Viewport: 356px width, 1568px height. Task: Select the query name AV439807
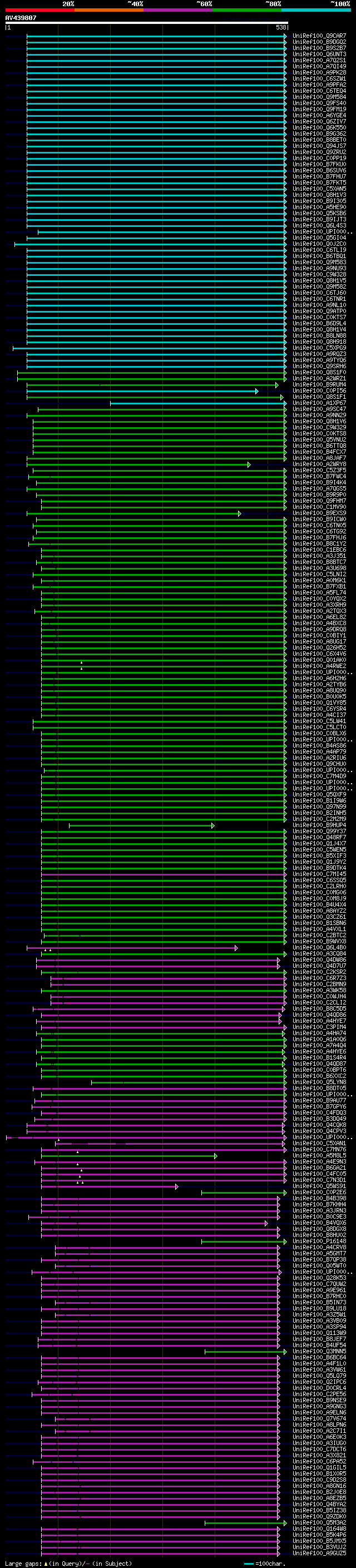(21, 18)
